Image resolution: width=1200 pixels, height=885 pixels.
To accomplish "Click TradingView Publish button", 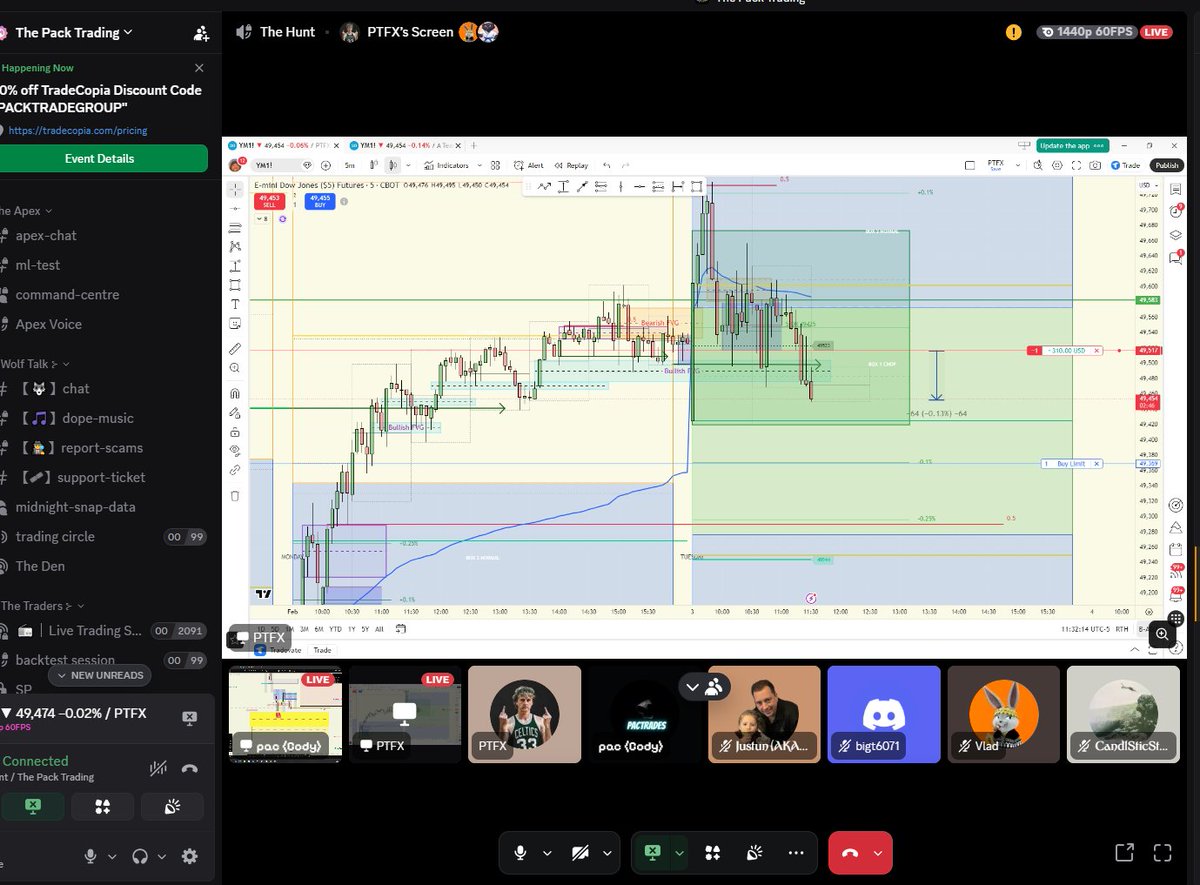I will 1166,165.
